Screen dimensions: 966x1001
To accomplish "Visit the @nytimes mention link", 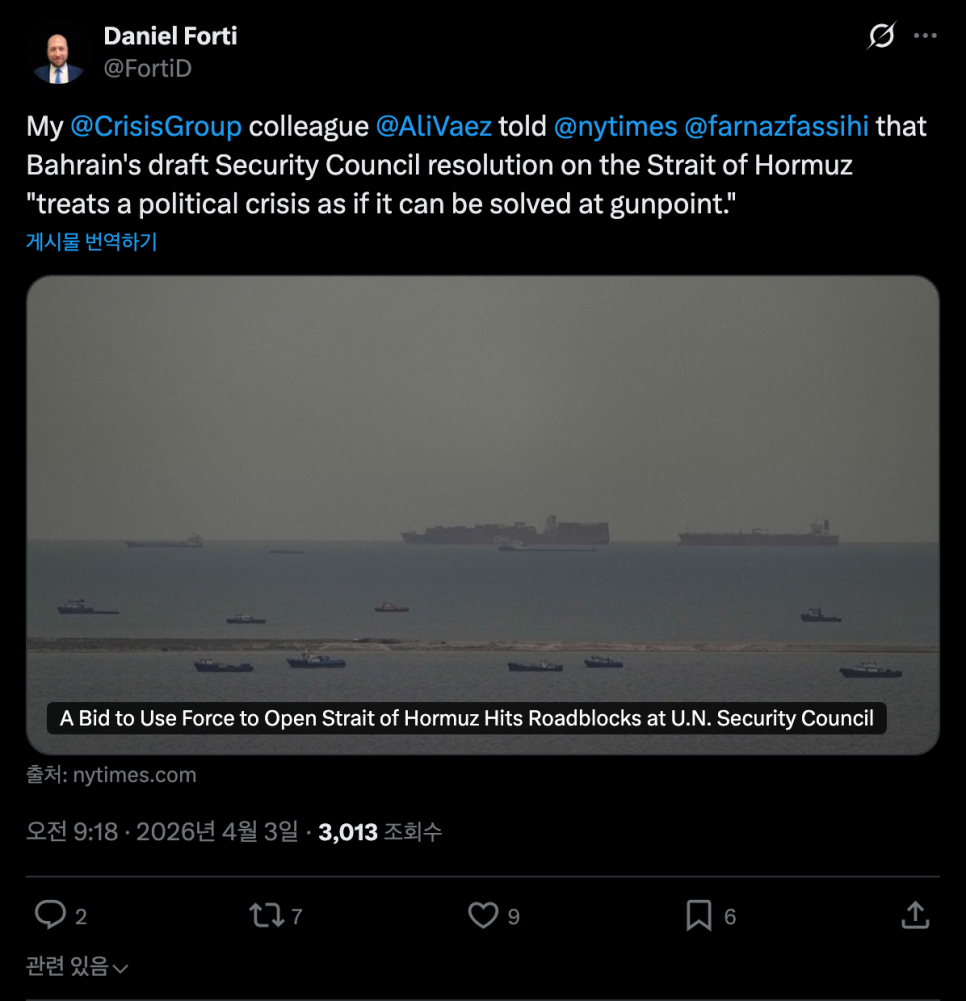I will coord(614,127).
